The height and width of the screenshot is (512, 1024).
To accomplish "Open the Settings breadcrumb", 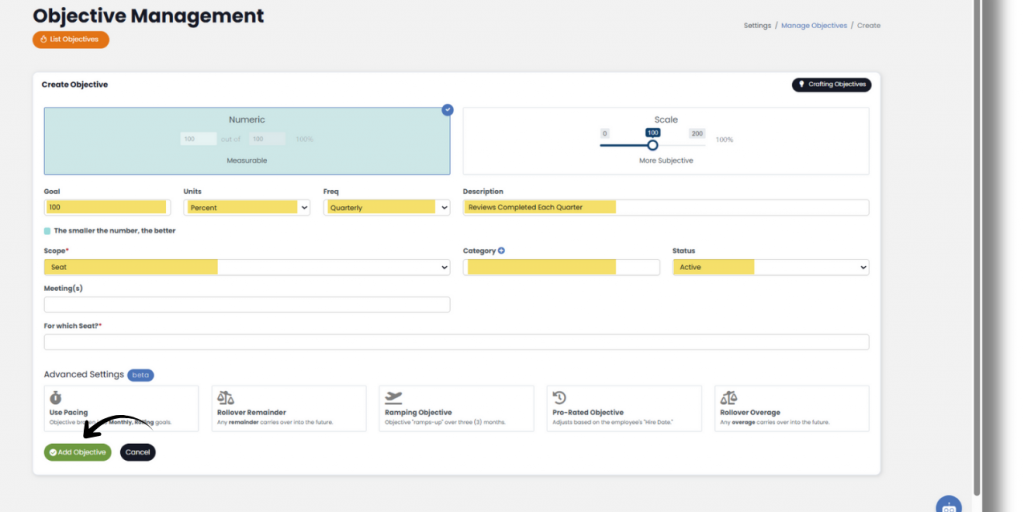I will pyautogui.click(x=757, y=25).
